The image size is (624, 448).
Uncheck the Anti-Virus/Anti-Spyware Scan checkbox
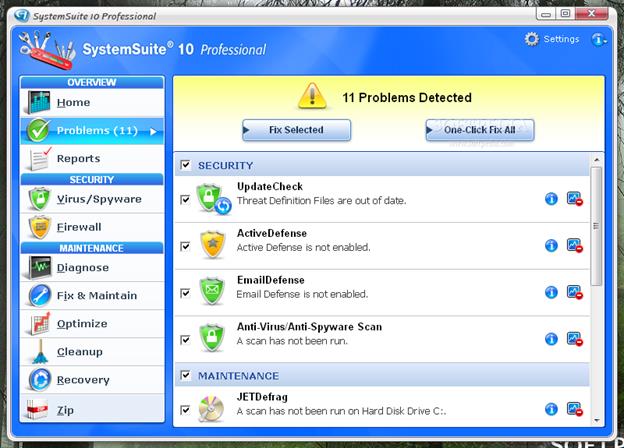pyautogui.click(x=185, y=340)
